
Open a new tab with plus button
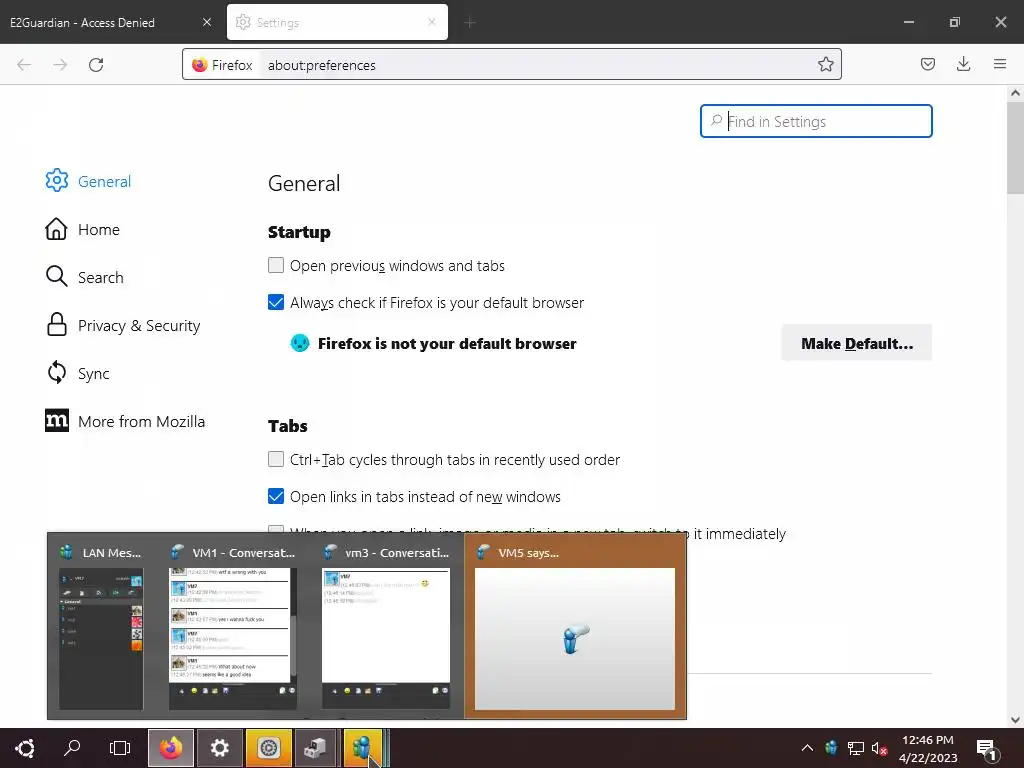point(470,22)
